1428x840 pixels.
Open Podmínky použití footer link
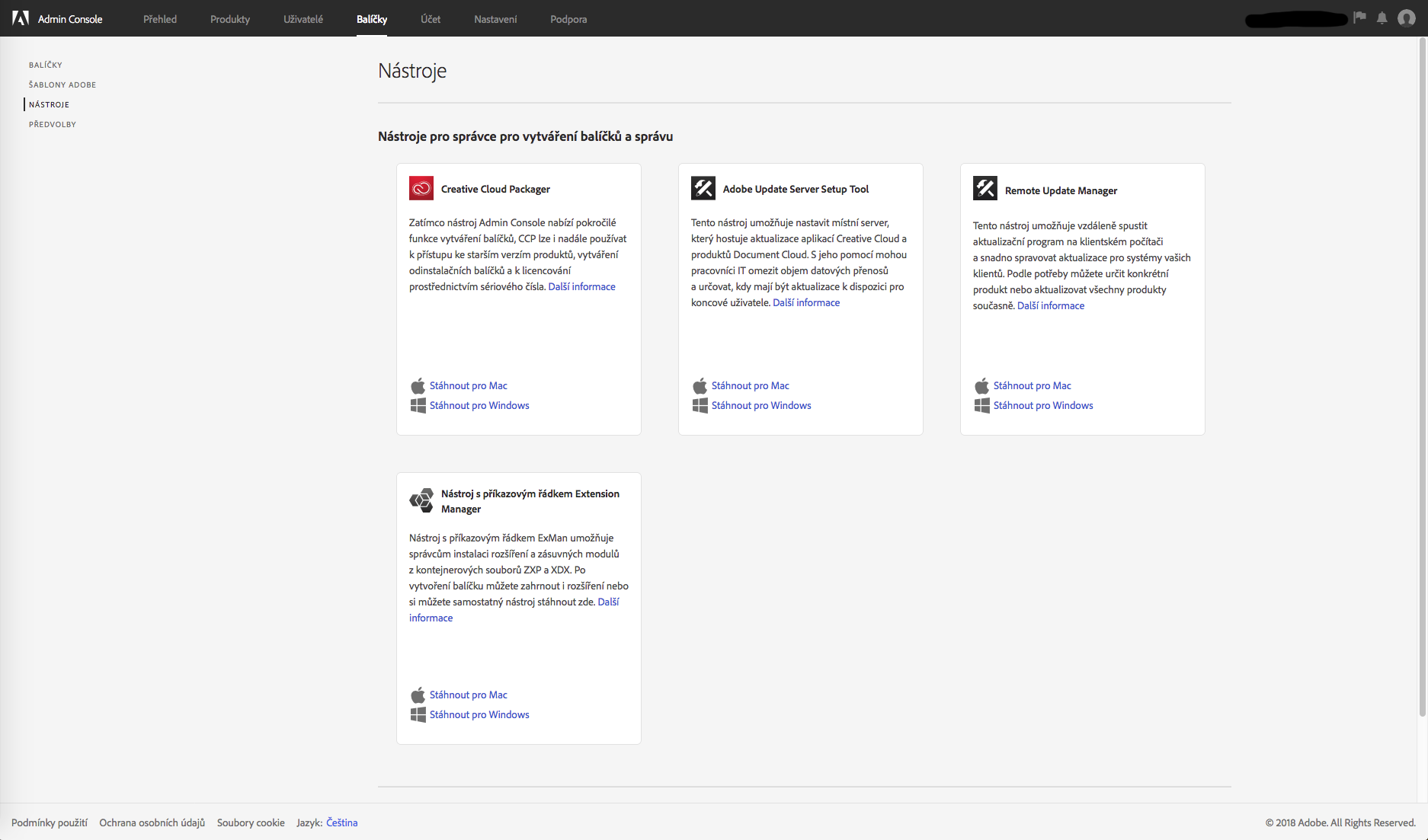pos(50,822)
